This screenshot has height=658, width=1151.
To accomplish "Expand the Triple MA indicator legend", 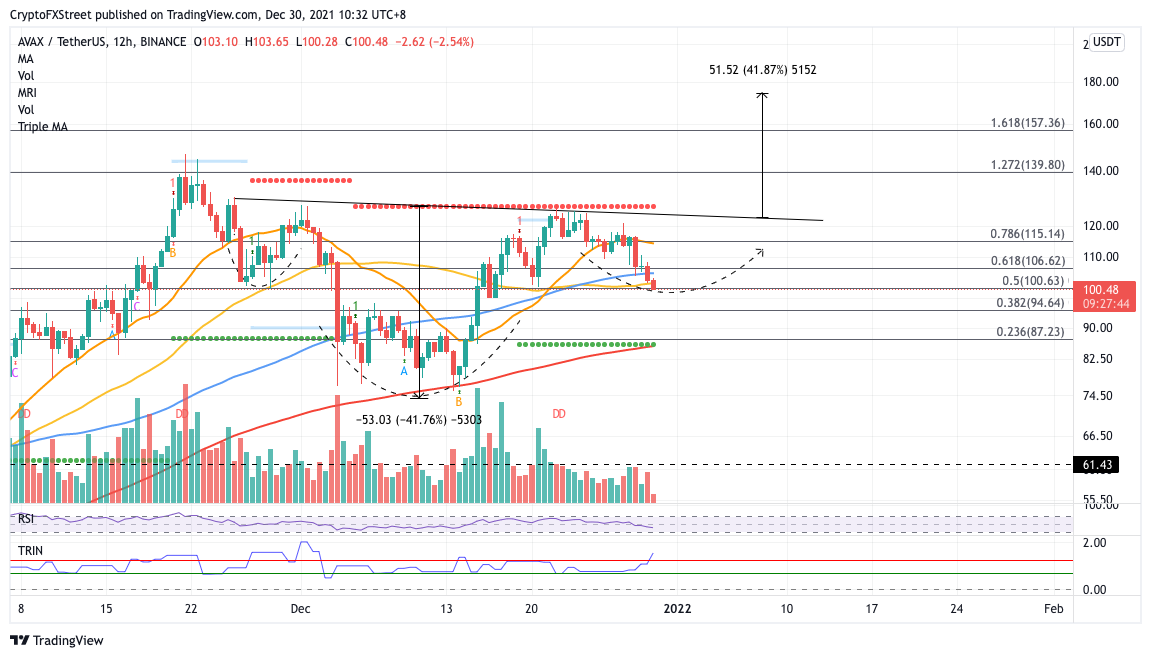I will 43,126.
